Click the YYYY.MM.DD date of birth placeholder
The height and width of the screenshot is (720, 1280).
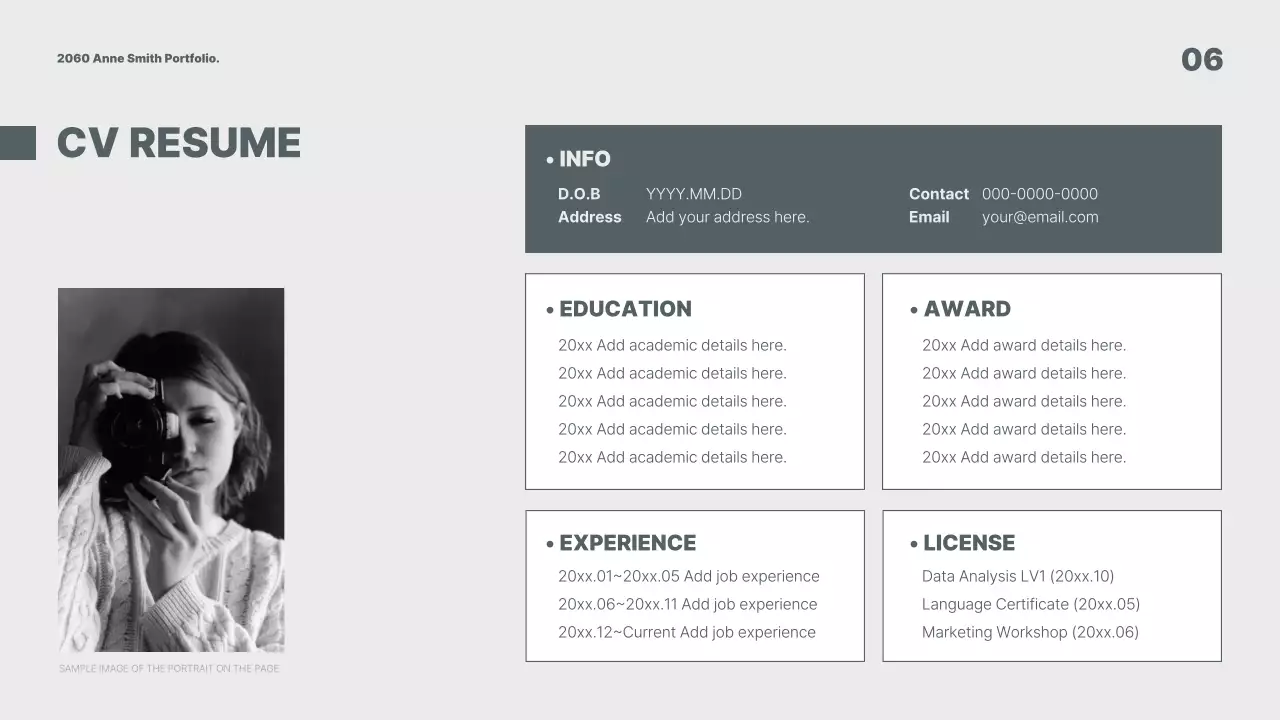(x=693, y=194)
